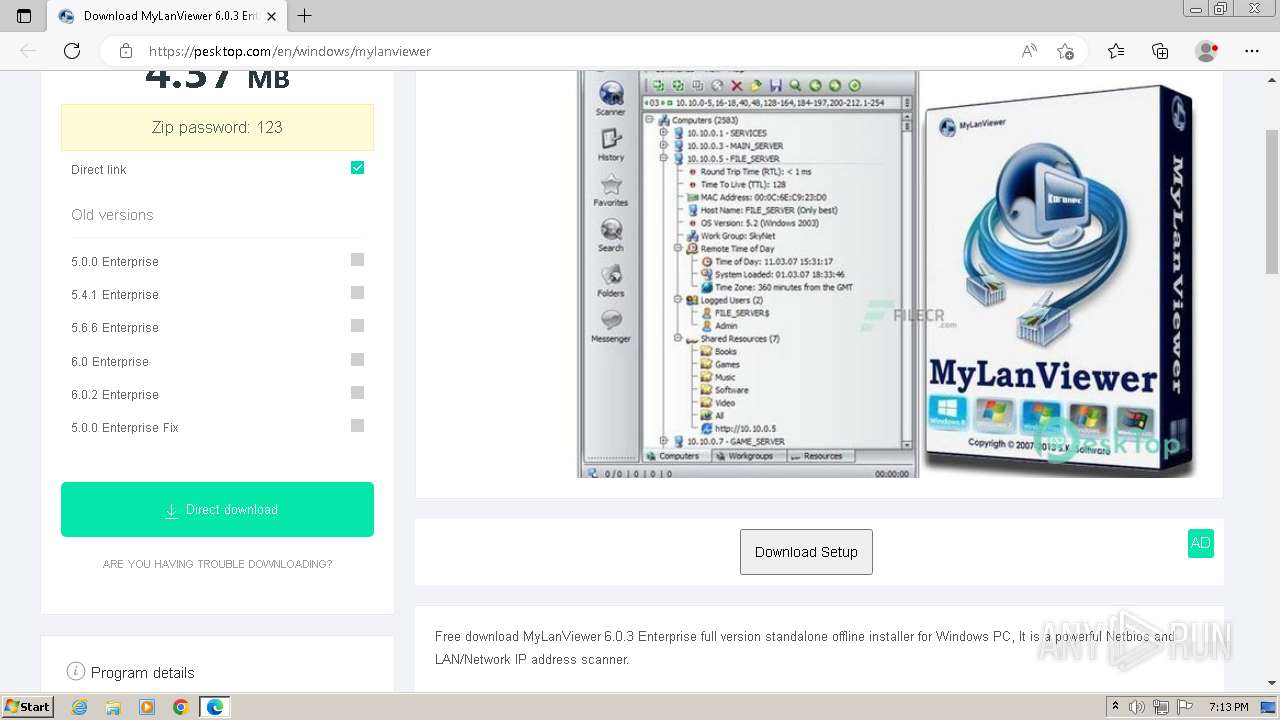Screen dimensions: 1280x720
Task: Select the 5.6.6 Enterprise version checkbox
Action: pos(357,326)
